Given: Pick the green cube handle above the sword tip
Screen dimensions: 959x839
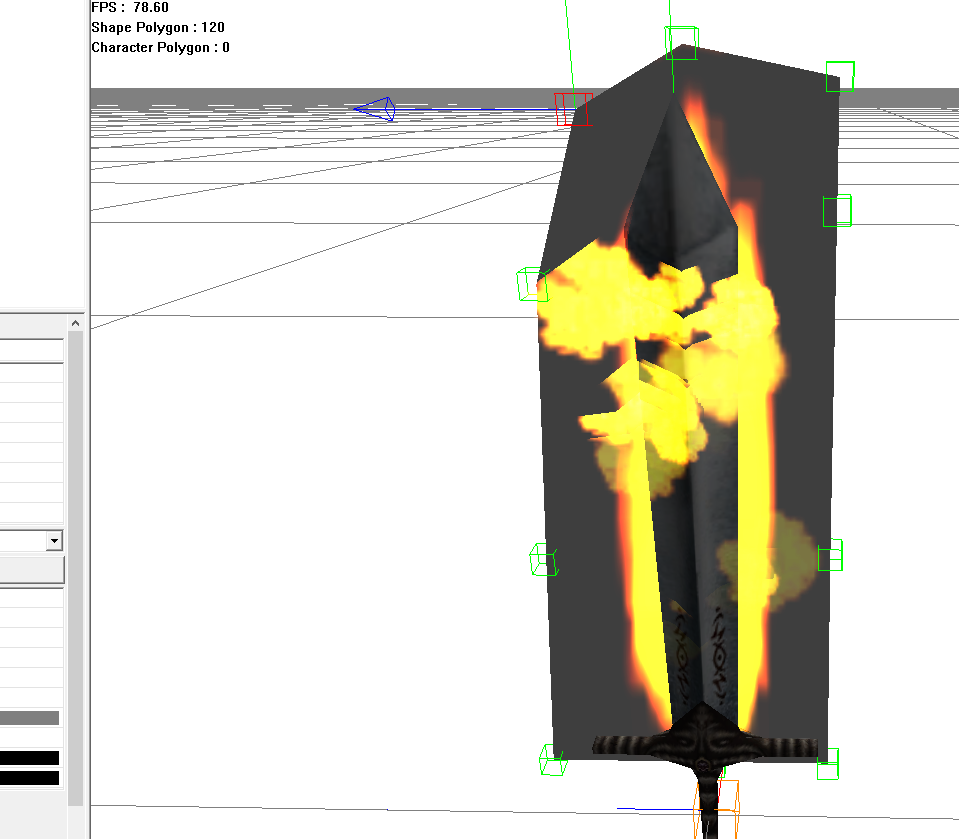Looking at the screenshot, I should [681, 43].
